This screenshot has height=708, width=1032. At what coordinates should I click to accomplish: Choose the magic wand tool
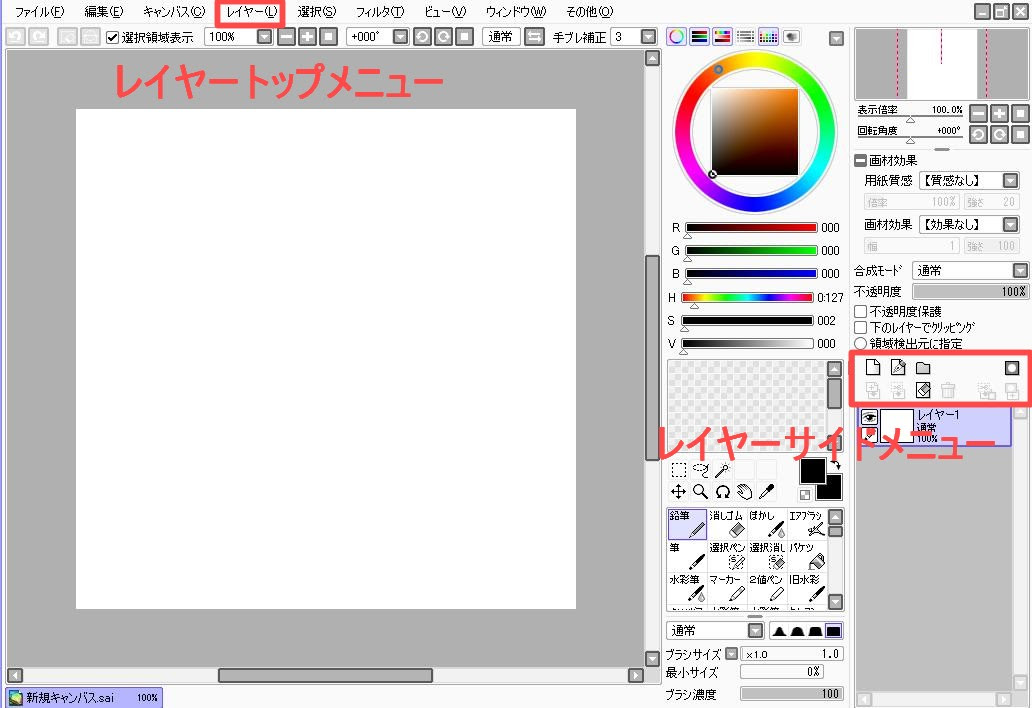click(723, 470)
